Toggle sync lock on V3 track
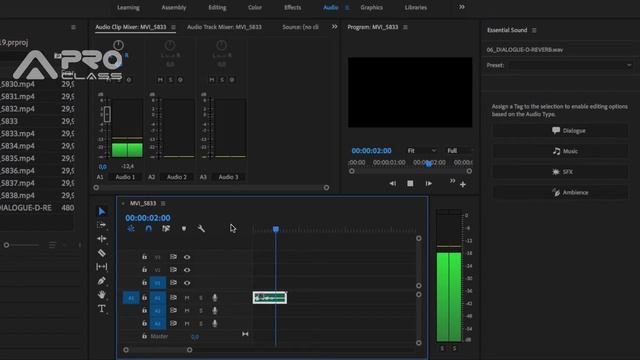The width and height of the screenshot is (640, 360). 173,257
